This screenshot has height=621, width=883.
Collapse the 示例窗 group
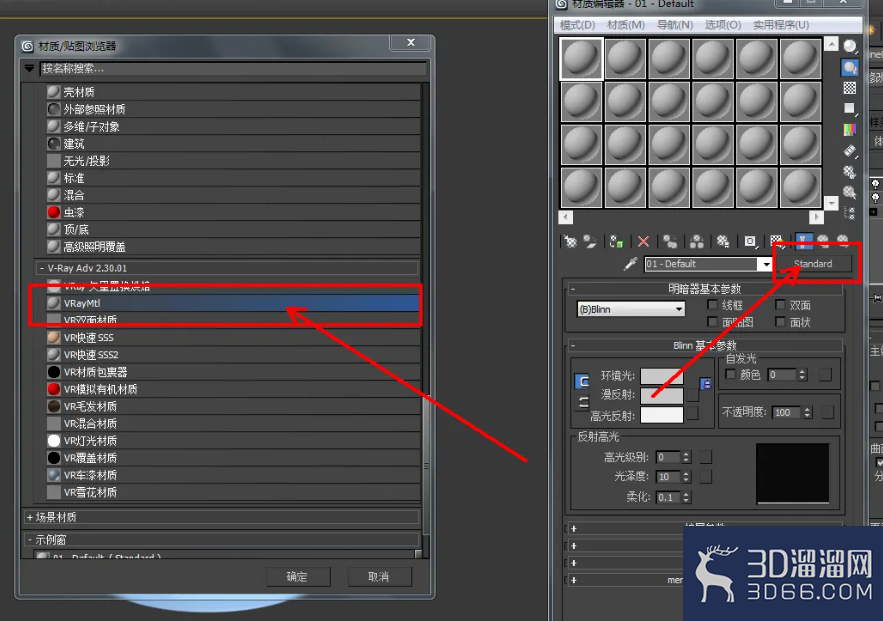point(29,539)
